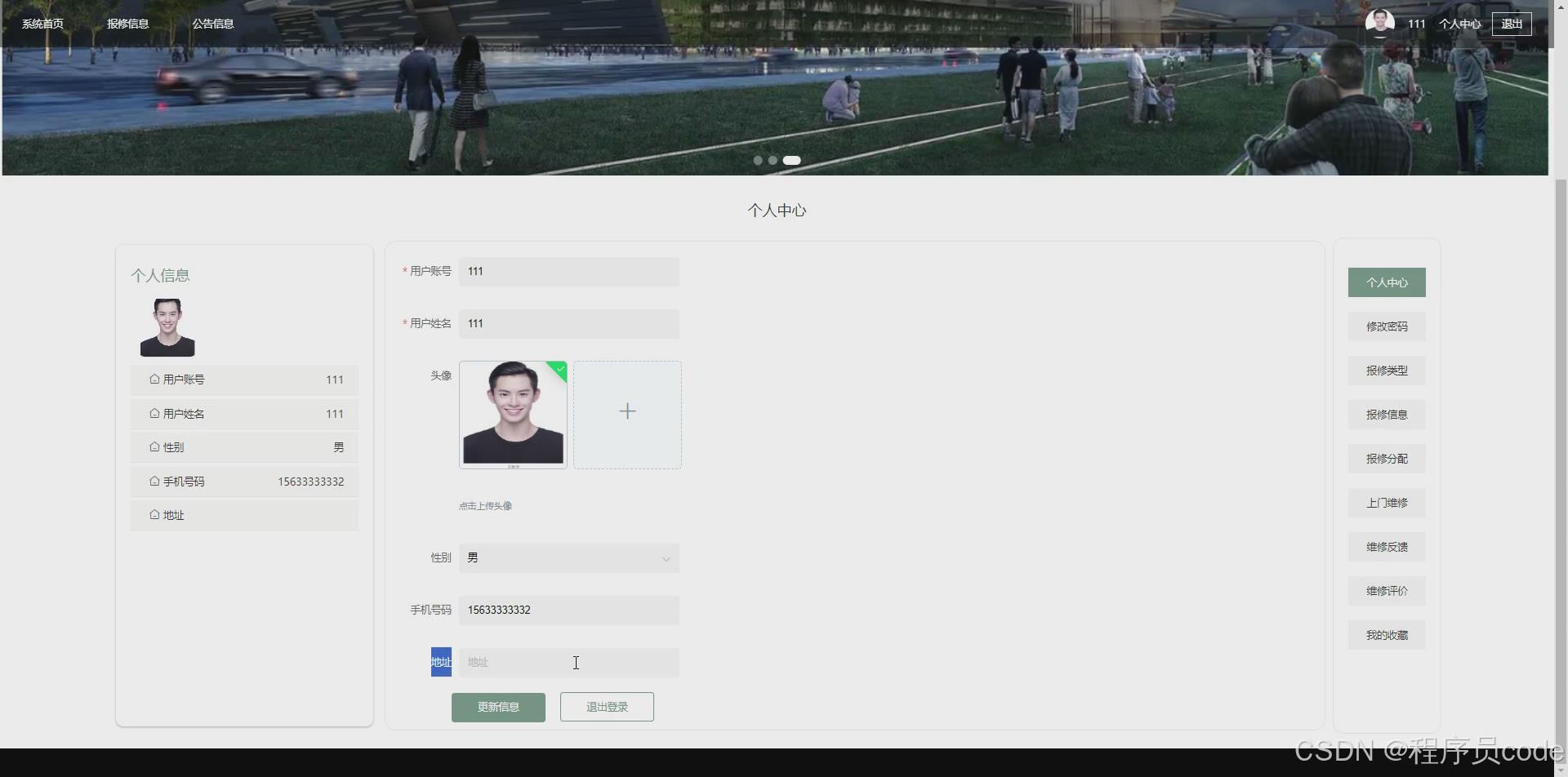This screenshot has height=777, width=1568.
Task: Select 上门维修 in the right side menu
Action: coord(1387,503)
